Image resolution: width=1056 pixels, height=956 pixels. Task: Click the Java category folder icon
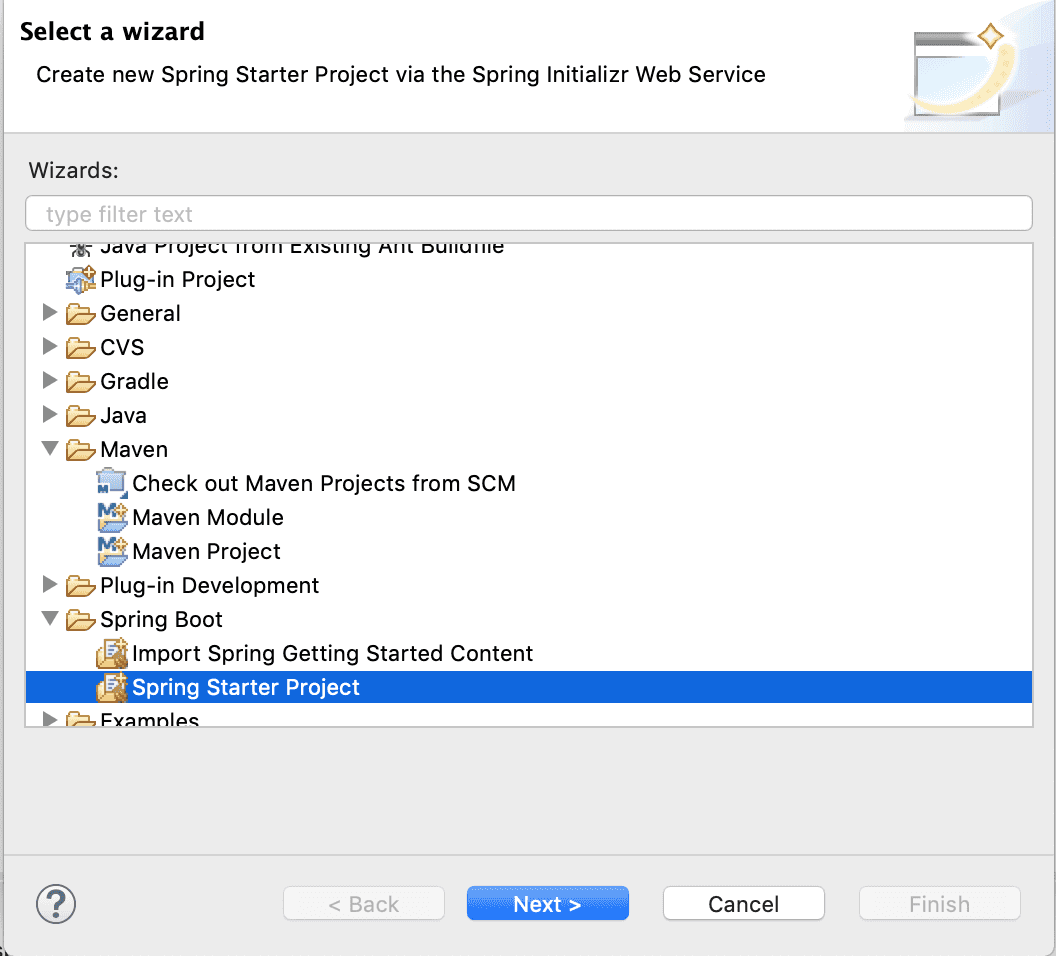coord(81,415)
